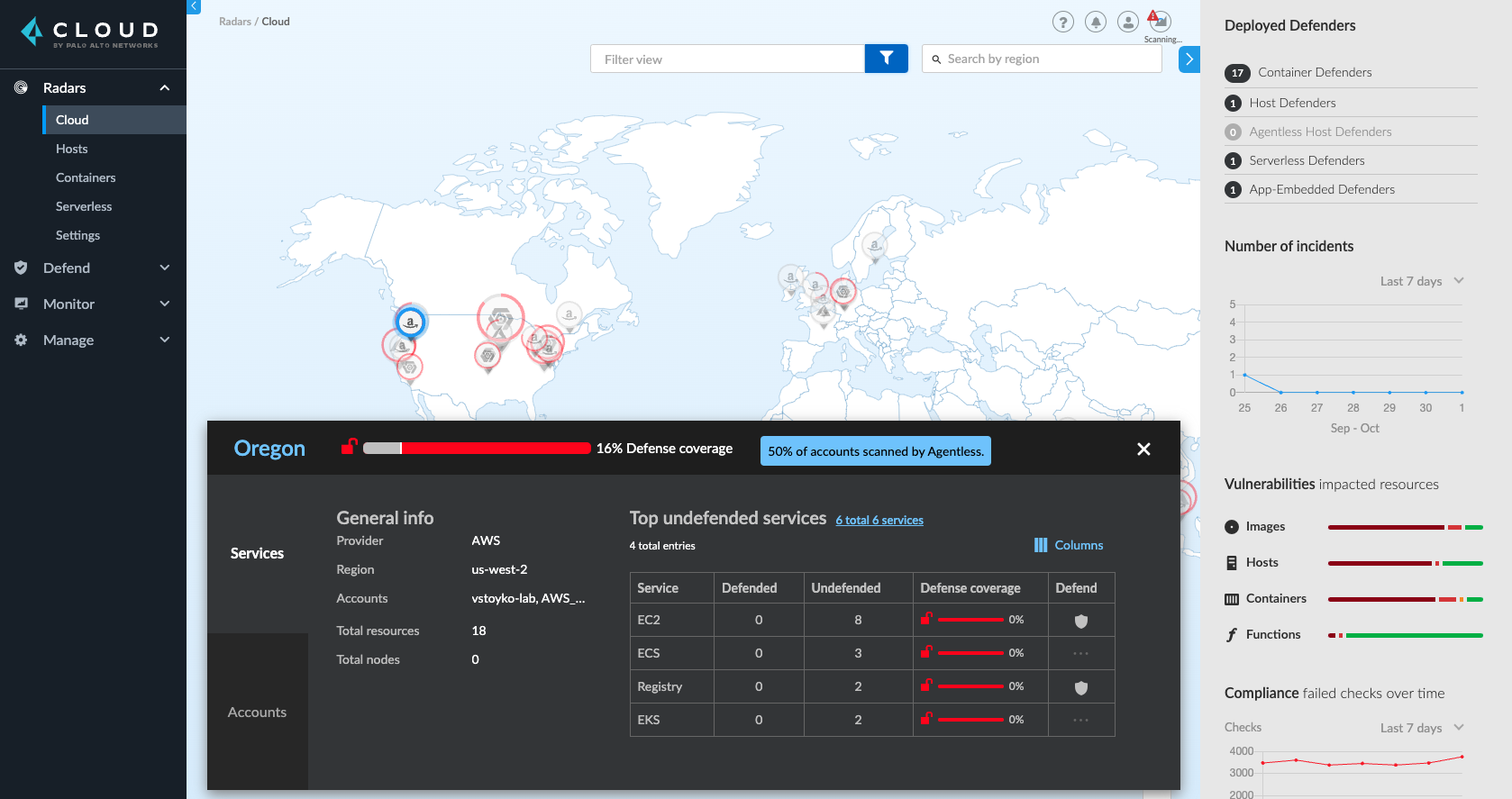Click the Defend shield icon for Registry row

click(x=1081, y=687)
